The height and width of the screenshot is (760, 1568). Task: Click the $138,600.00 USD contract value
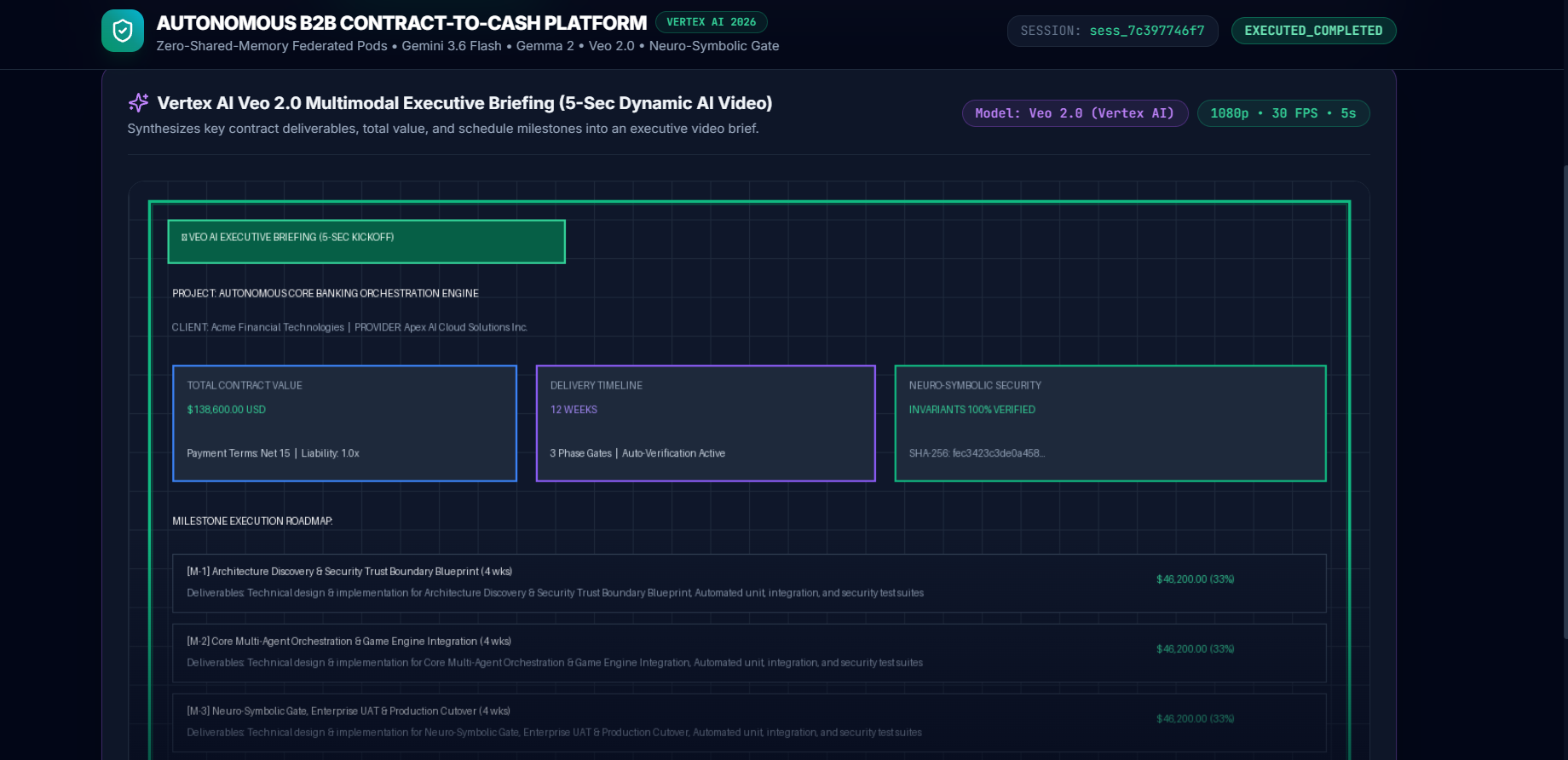tap(226, 410)
